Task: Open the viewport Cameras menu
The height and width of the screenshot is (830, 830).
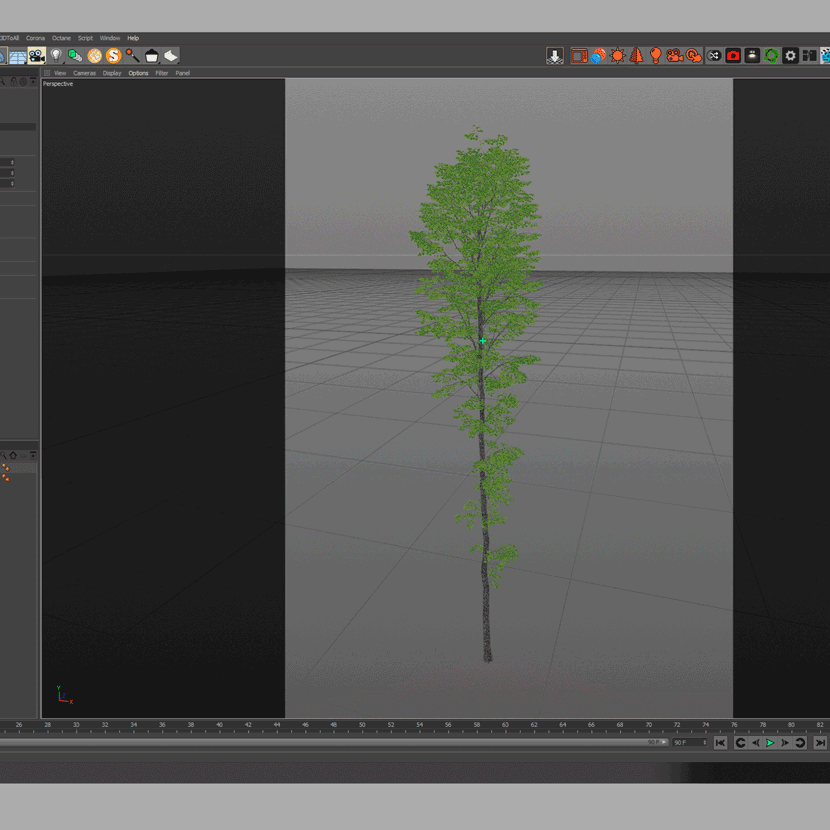Action: (x=84, y=73)
